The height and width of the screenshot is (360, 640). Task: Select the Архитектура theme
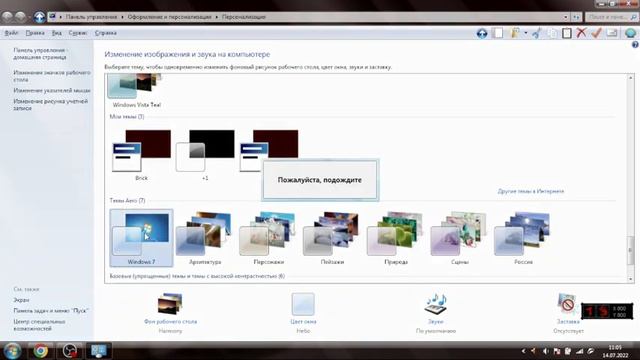[205, 238]
